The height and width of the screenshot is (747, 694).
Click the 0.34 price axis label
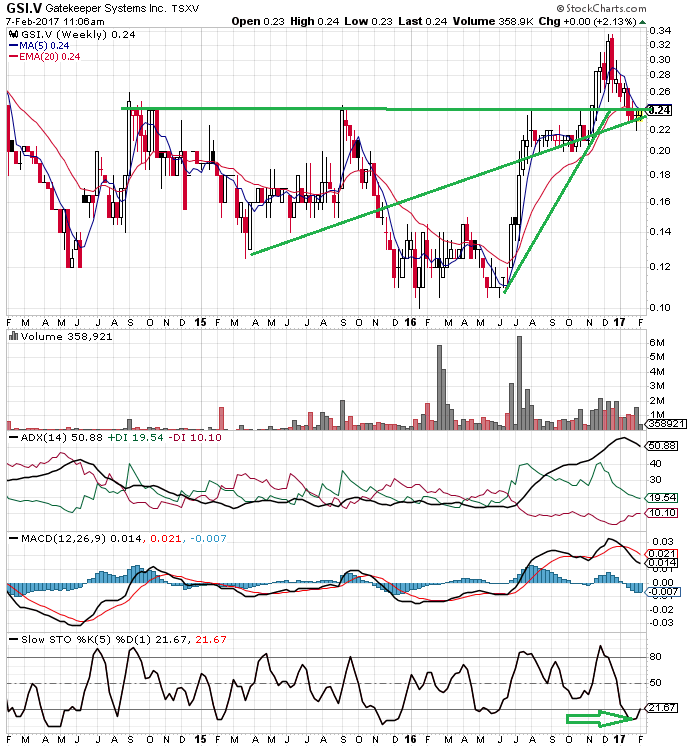pyautogui.click(x=660, y=30)
